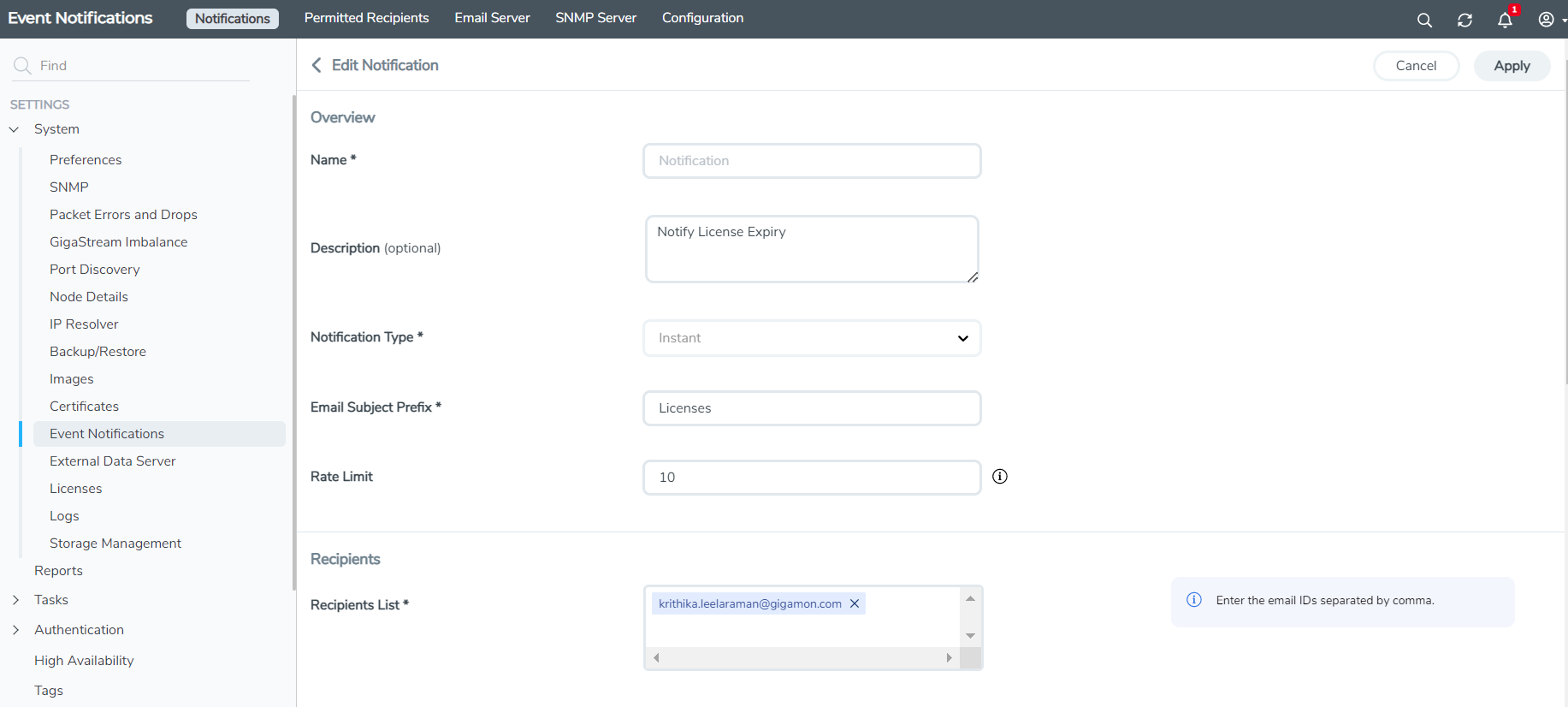The width and height of the screenshot is (1568, 707).
Task: Remove krithika.leelaraman@gigamon.com recipient chip
Action: coord(855,603)
